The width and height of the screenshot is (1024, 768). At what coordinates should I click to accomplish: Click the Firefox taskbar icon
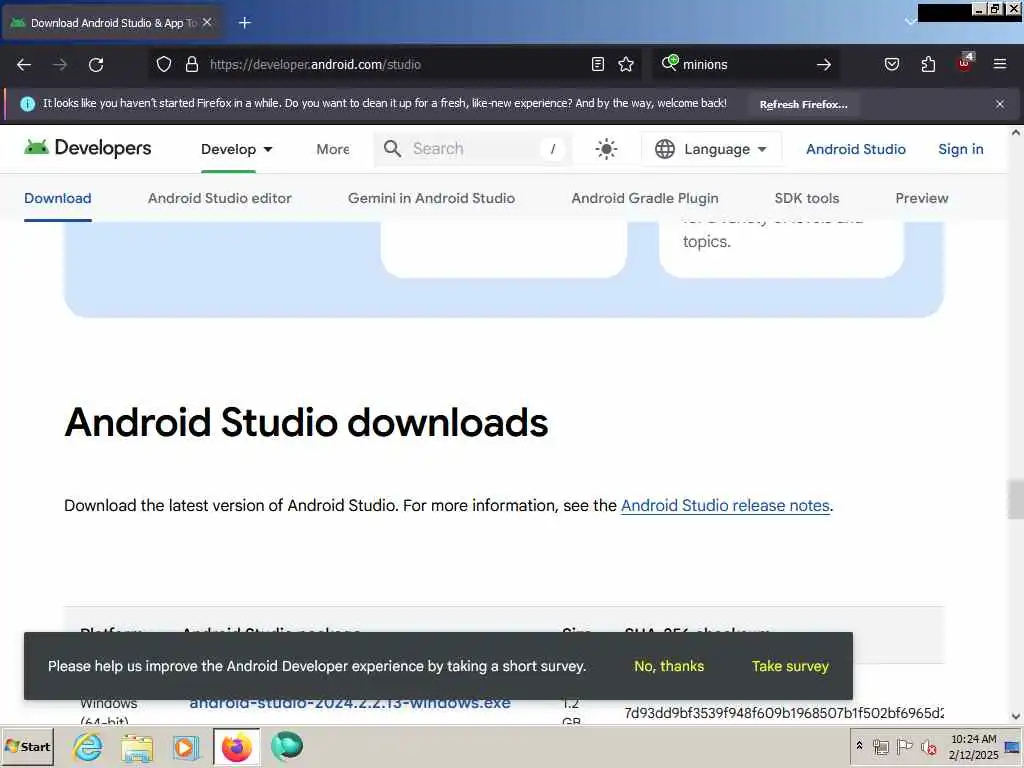236,747
